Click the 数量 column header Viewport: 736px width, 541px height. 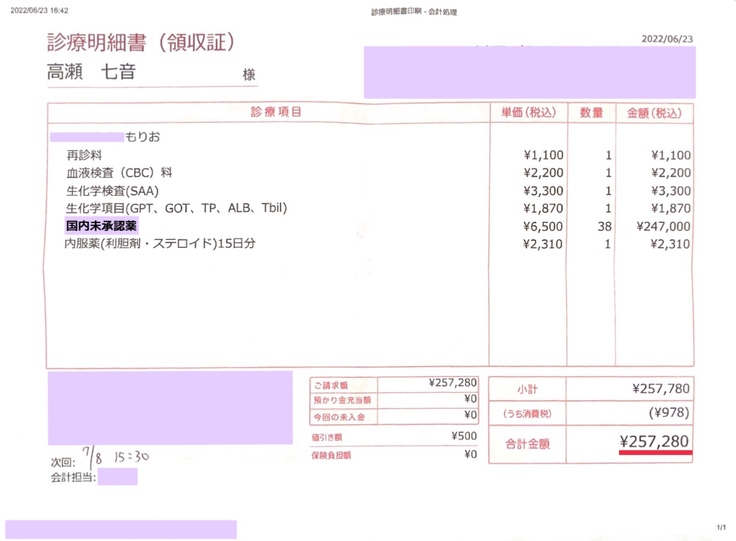tap(592, 113)
